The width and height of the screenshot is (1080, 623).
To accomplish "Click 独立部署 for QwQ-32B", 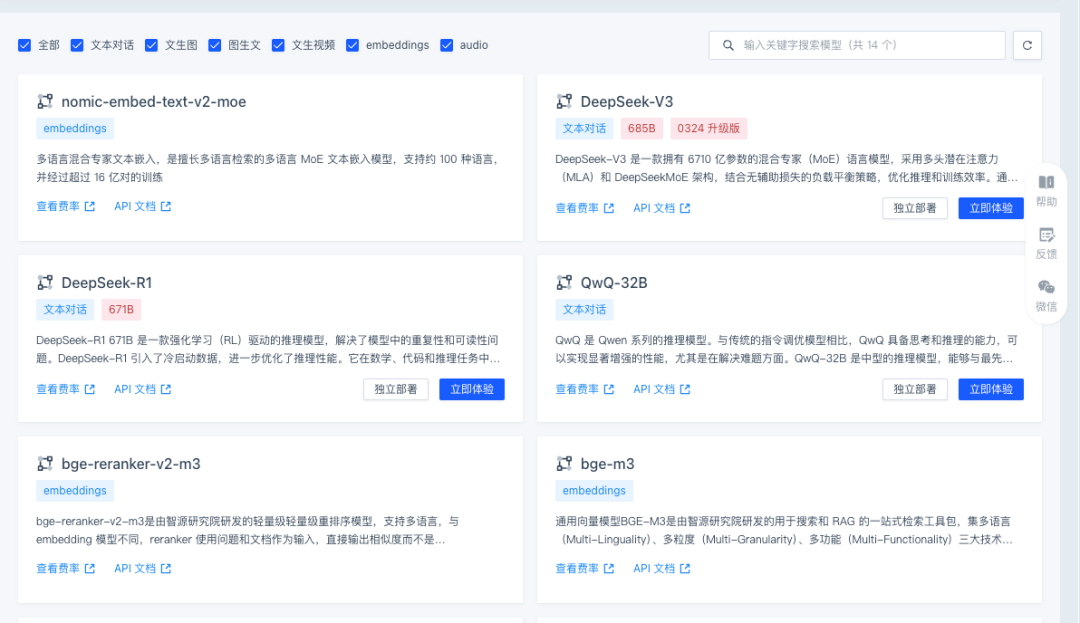I will click(915, 389).
